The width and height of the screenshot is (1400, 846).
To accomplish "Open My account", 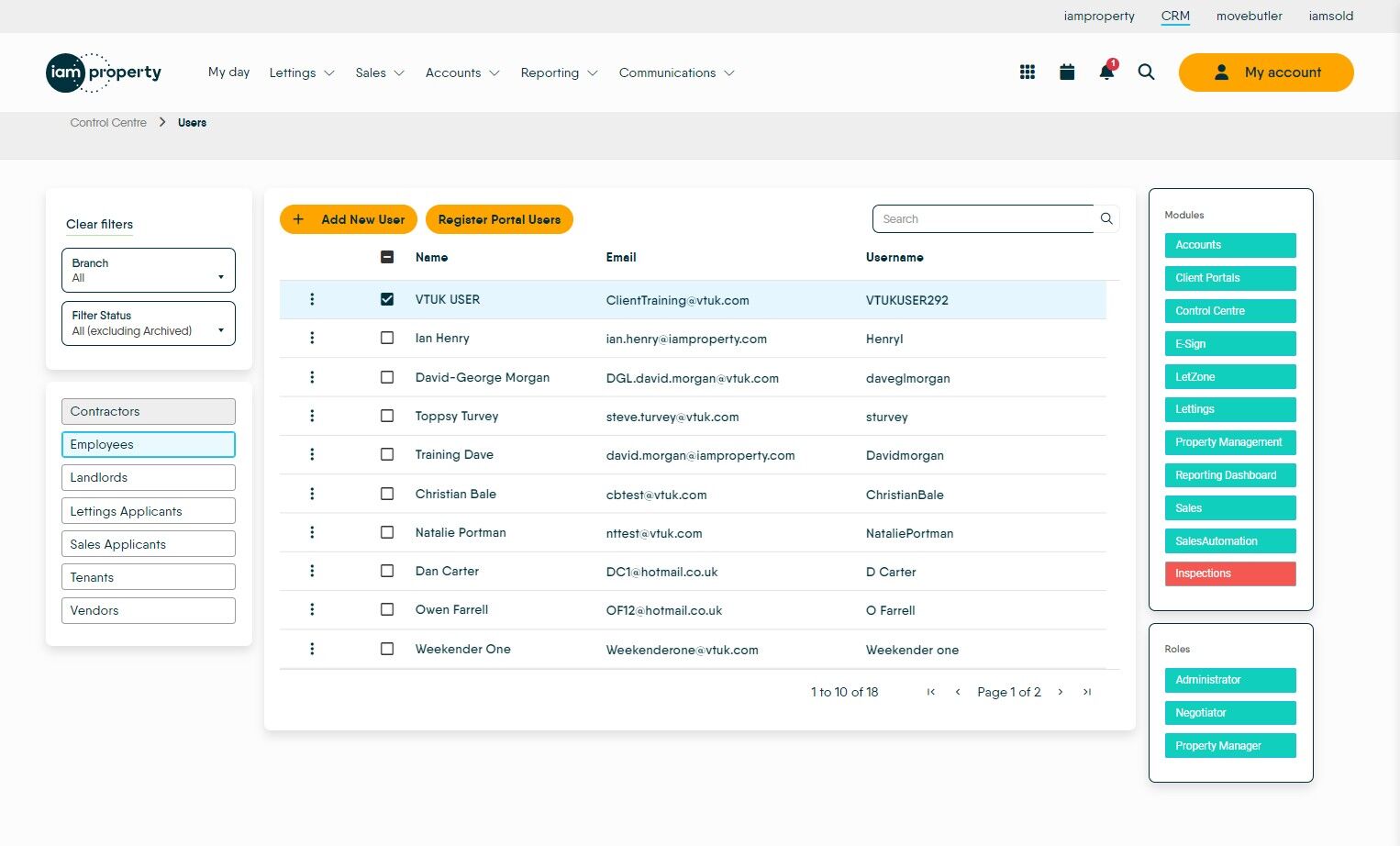I will coord(1266,72).
